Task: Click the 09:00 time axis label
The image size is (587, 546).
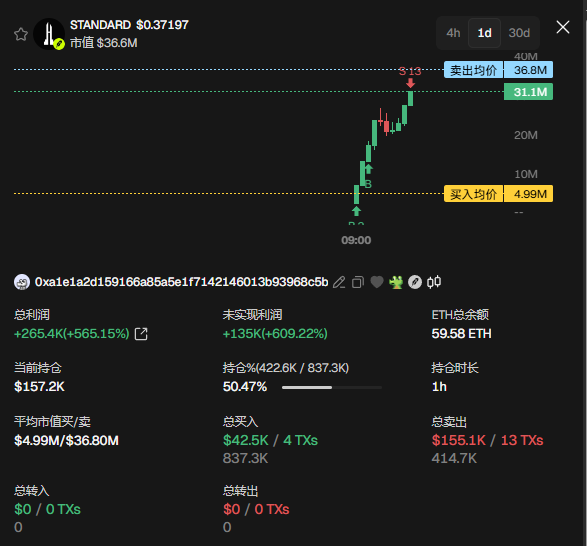Action: (356, 240)
